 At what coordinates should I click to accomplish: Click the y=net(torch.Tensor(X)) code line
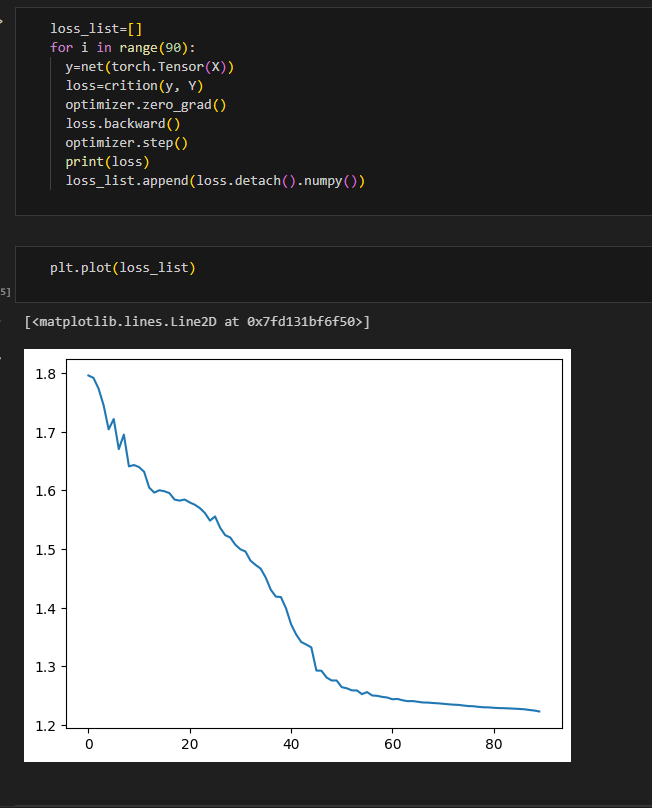[x=149, y=67]
